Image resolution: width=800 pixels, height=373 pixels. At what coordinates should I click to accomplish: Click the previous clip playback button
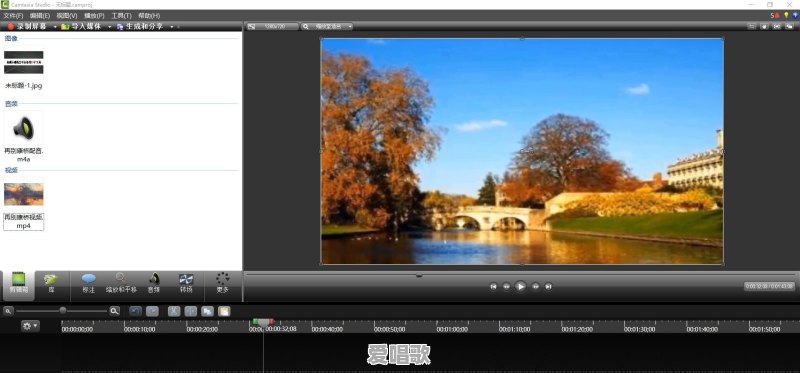click(x=493, y=287)
